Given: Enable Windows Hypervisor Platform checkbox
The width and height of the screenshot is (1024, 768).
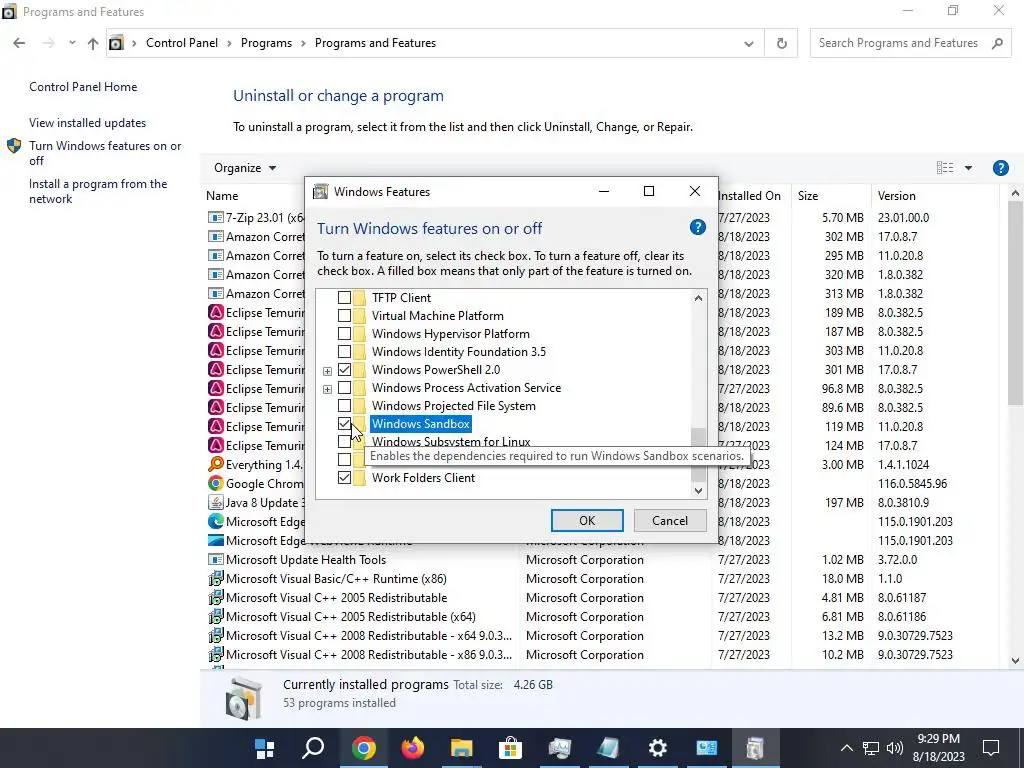Looking at the screenshot, I should click(344, 334).
